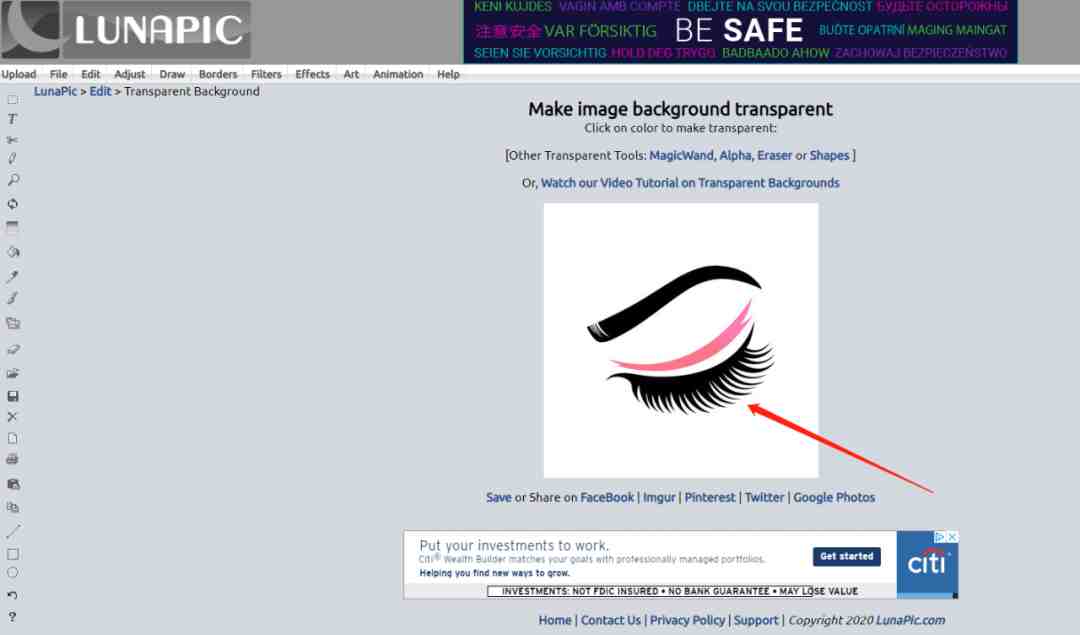Open the MagicWand transparent tool link
Image resolution: width=1080 pixels, height=635 pixels.
pyautogui.click(x=681, y=156)
